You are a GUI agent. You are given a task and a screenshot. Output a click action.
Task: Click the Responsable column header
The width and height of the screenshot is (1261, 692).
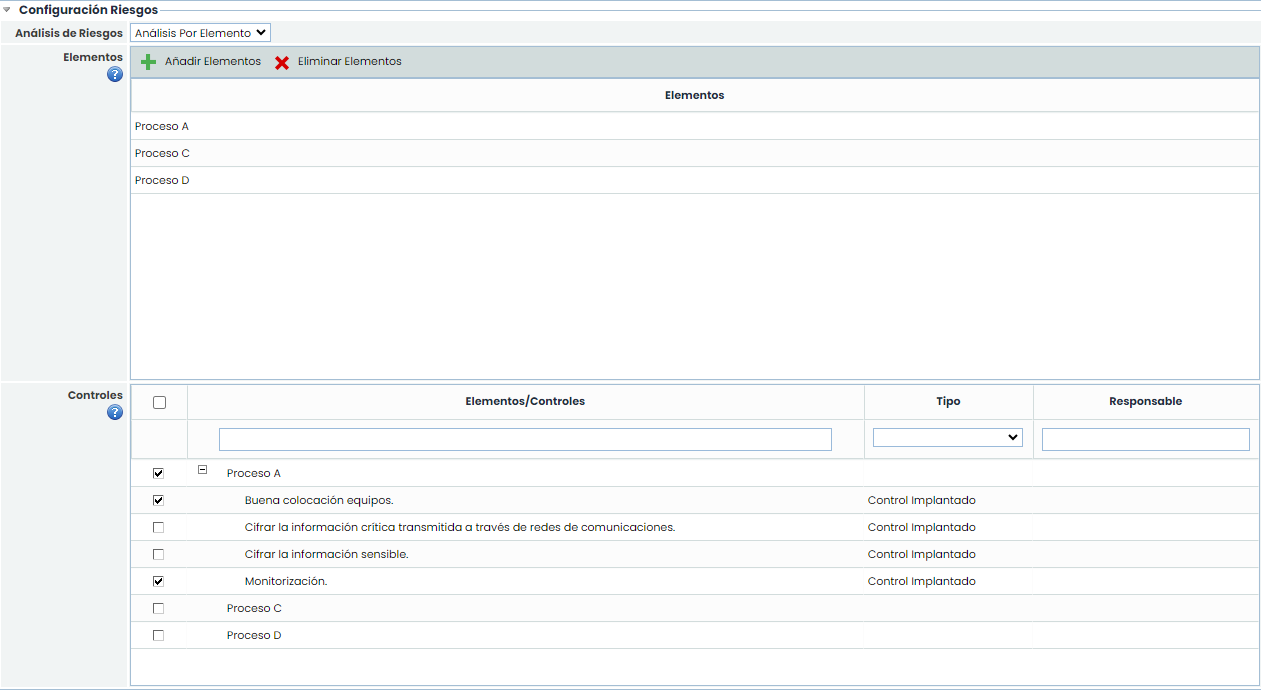point(1145,402)
